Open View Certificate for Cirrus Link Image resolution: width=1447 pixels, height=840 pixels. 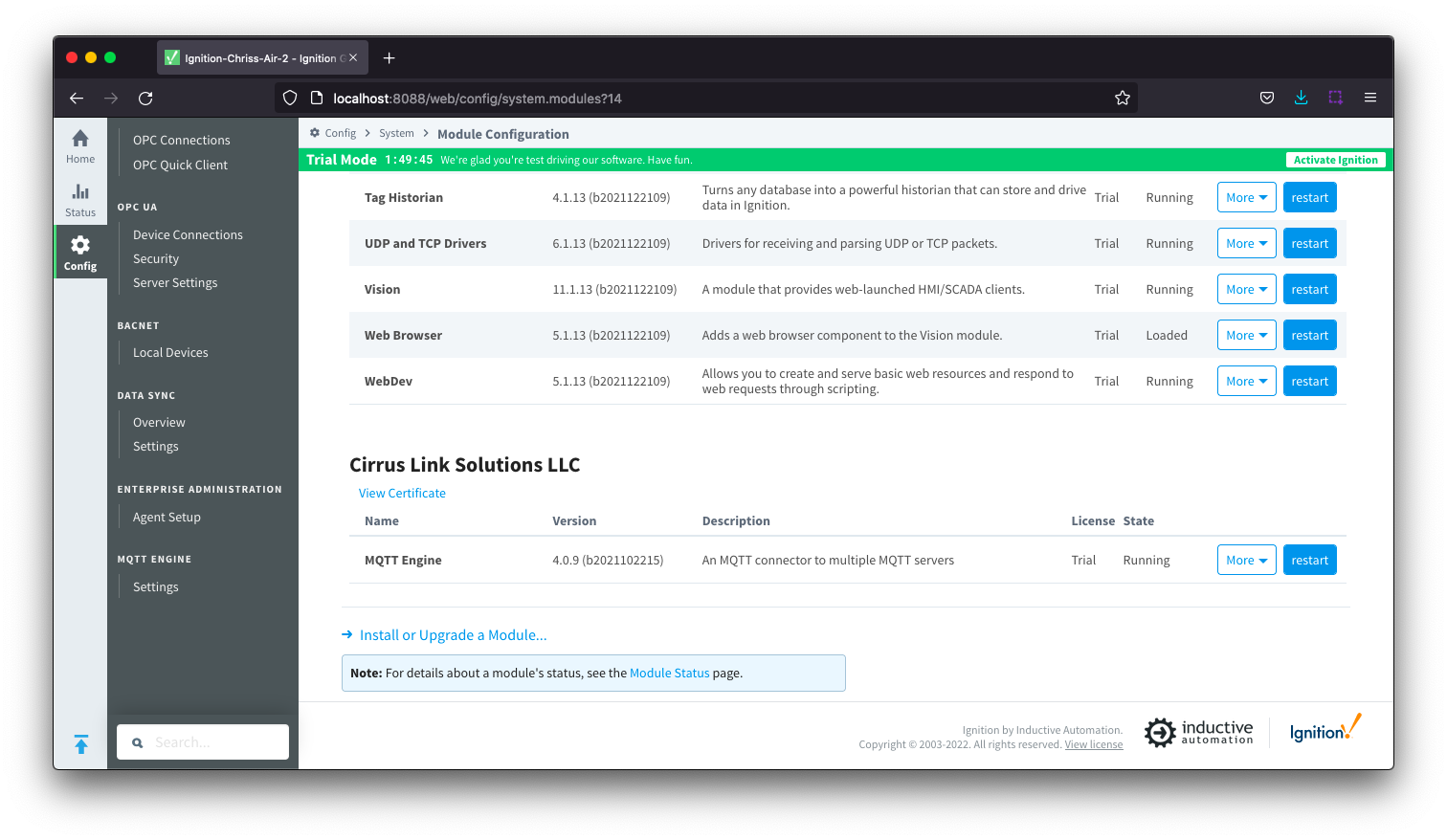(x=402, y=493)
